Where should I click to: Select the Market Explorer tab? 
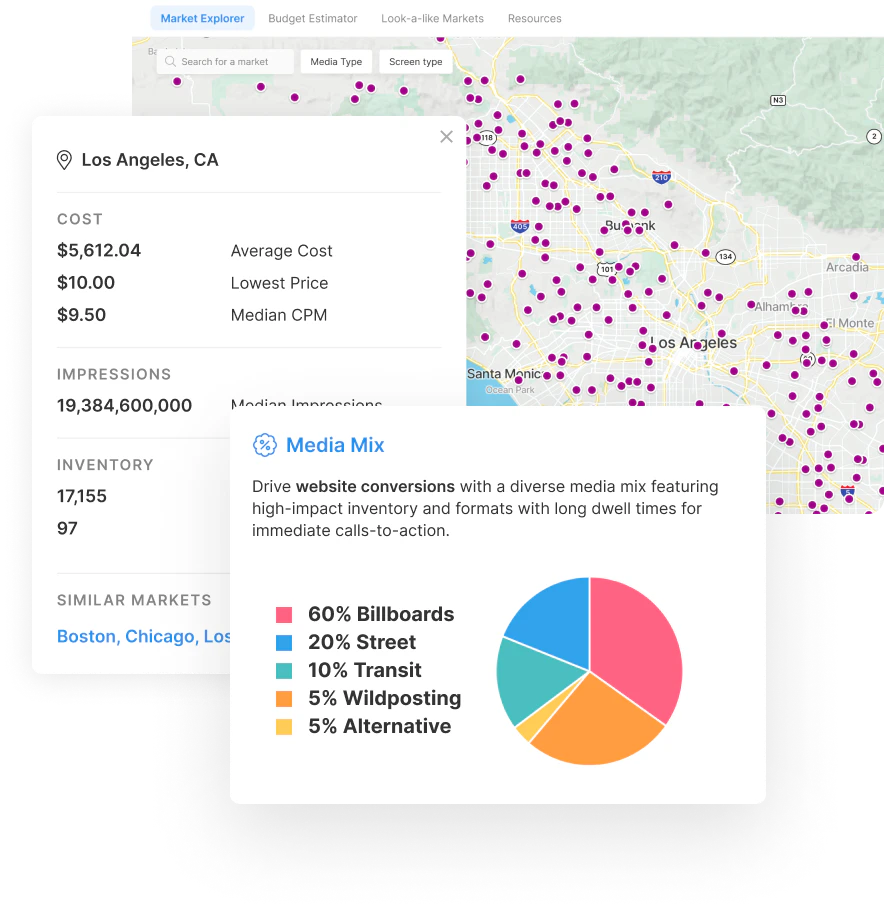coord(203,18)
